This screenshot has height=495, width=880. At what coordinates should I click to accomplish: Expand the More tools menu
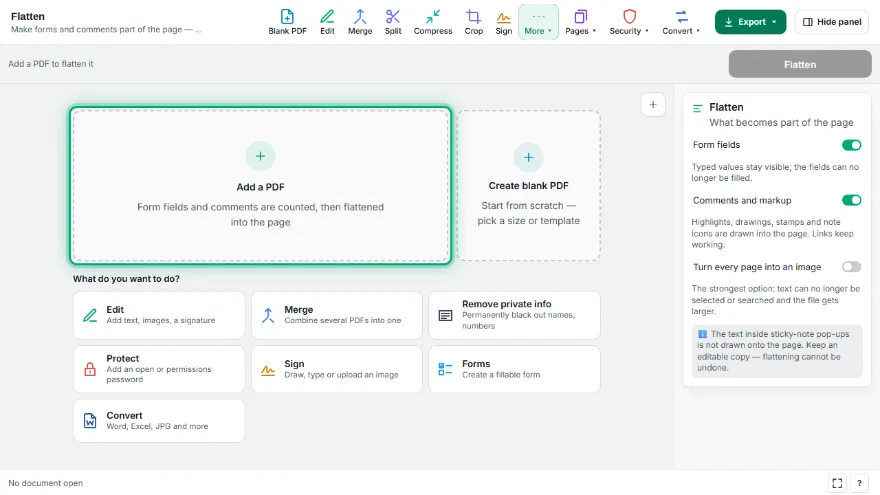point(538,22)
